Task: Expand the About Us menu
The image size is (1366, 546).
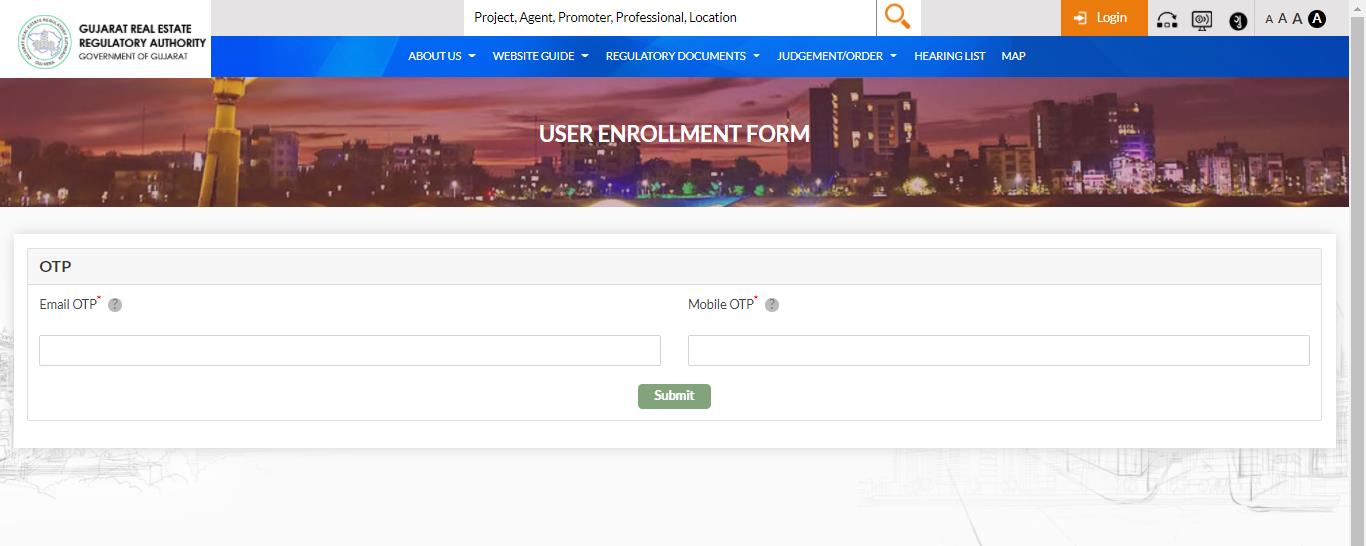Action: click(x=441, y=56)
